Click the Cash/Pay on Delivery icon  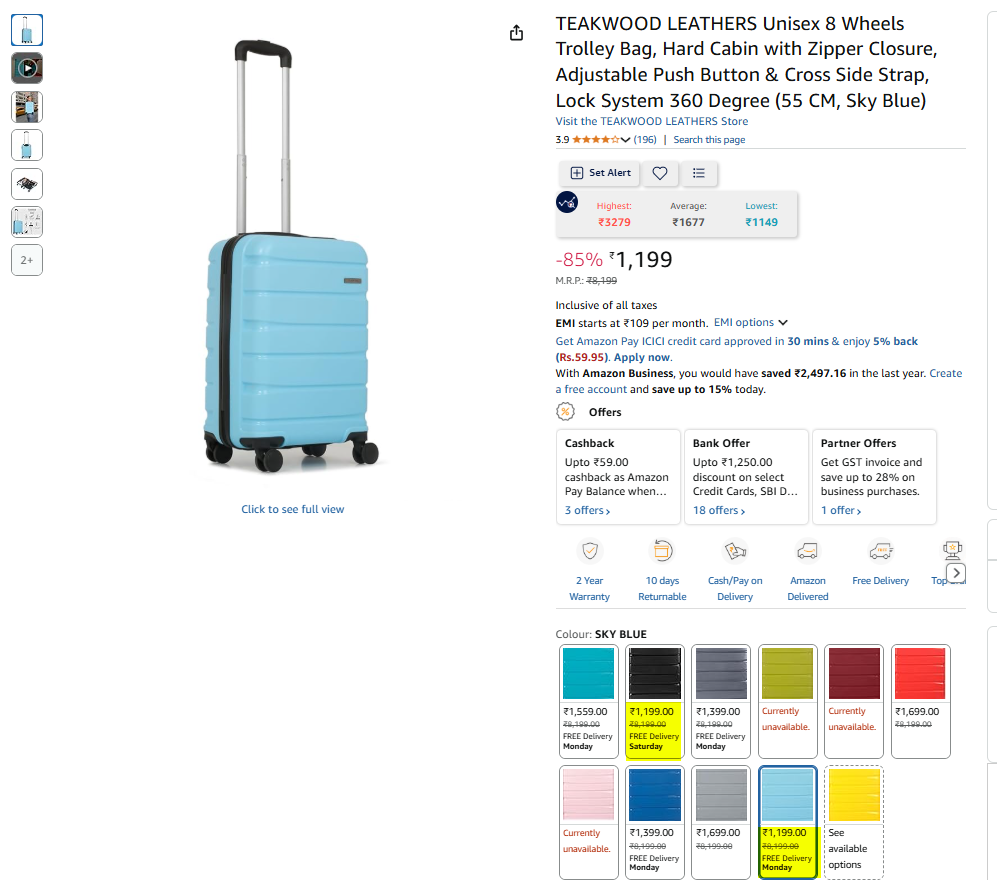[735, 551]
